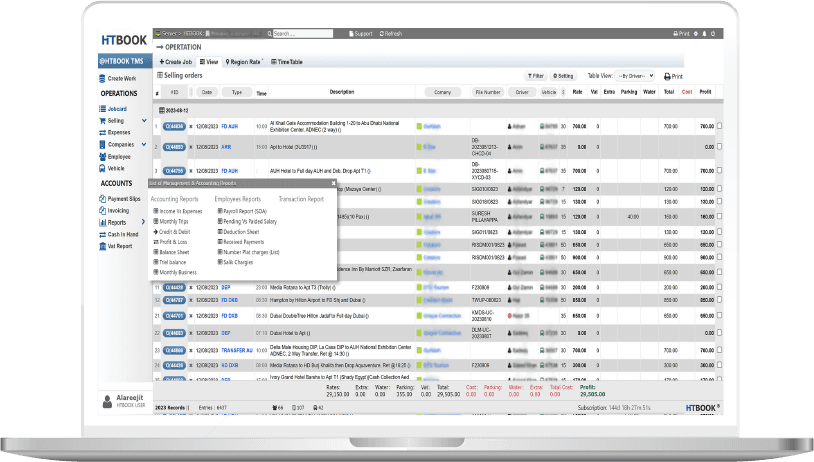Open the Vehicle page
Screen dimensions: 814x462
(x=112, y=169)
